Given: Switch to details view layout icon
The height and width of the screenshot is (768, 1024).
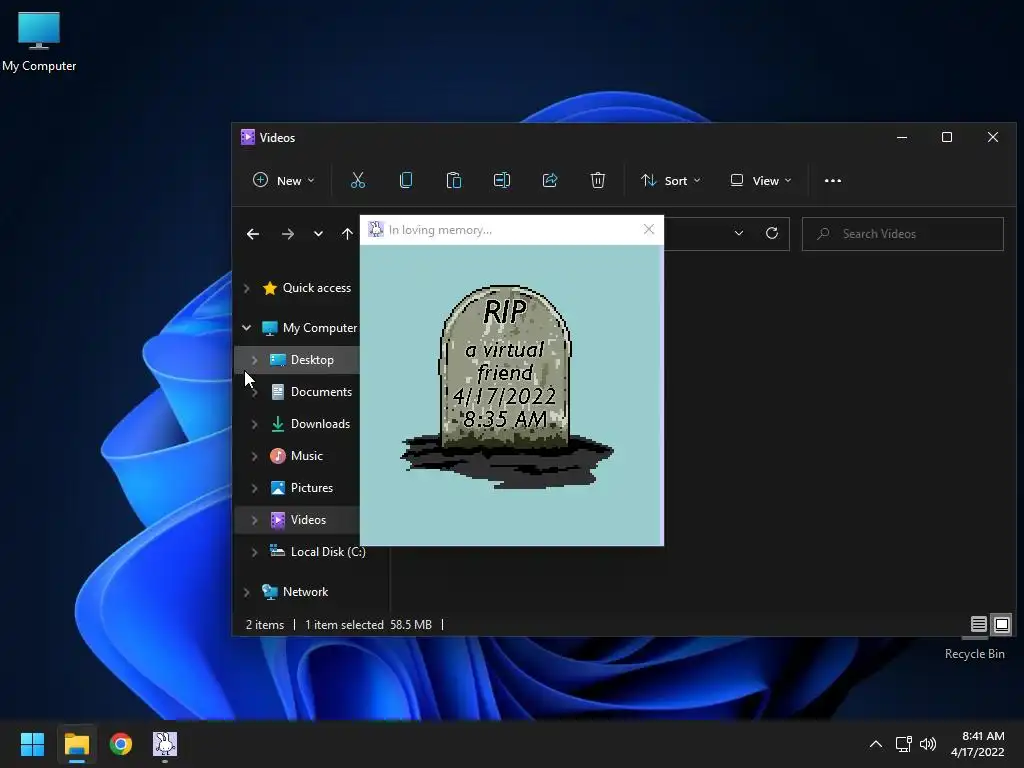Looking at the screenshot, I should [978, 624].
